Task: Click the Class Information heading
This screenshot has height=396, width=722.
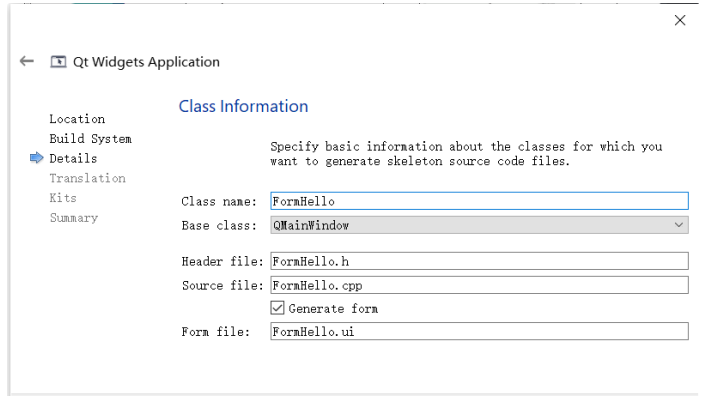Action: (243, 106)
